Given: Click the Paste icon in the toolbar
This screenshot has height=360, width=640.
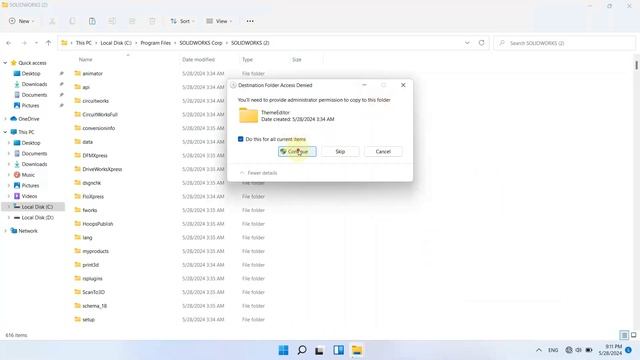Looking at the screenshot, I should [x=92, y=21].
